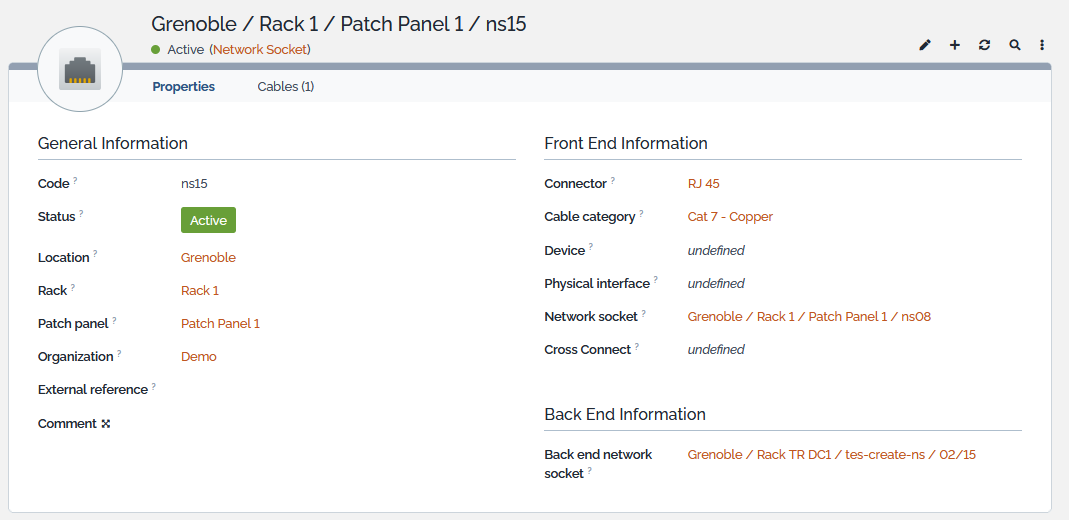The height and width of the screenshot is (520, 1069).
Task: Open the Cables (1) tab
Action: (286, 87)
